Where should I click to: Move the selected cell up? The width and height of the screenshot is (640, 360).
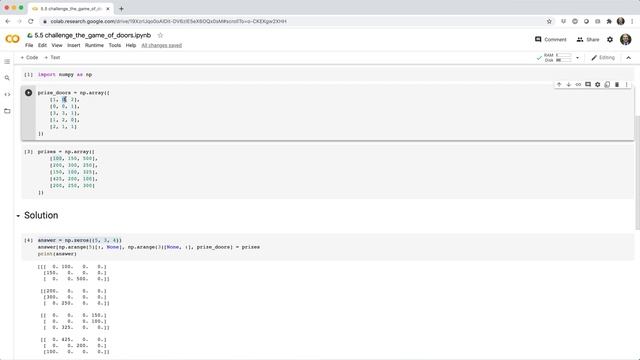tap(559, 84)
